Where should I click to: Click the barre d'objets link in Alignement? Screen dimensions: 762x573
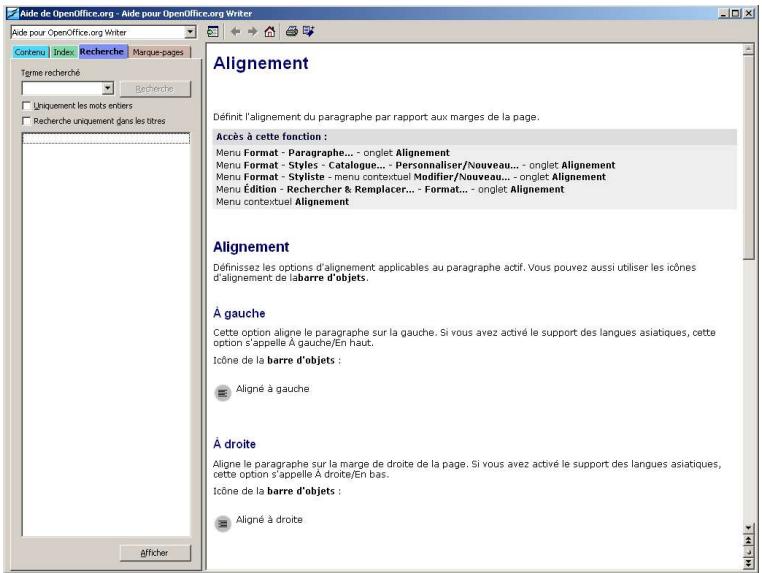(332, 278)
